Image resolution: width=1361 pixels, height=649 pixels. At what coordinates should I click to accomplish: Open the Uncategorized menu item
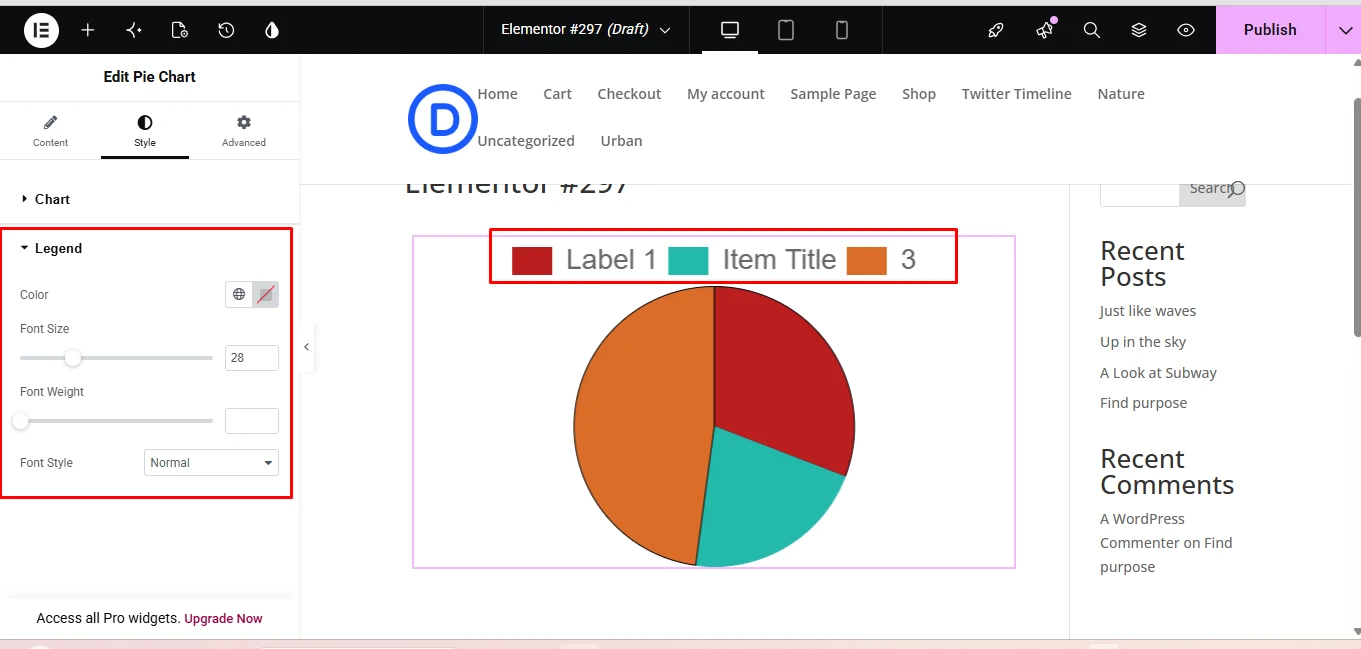526,141
